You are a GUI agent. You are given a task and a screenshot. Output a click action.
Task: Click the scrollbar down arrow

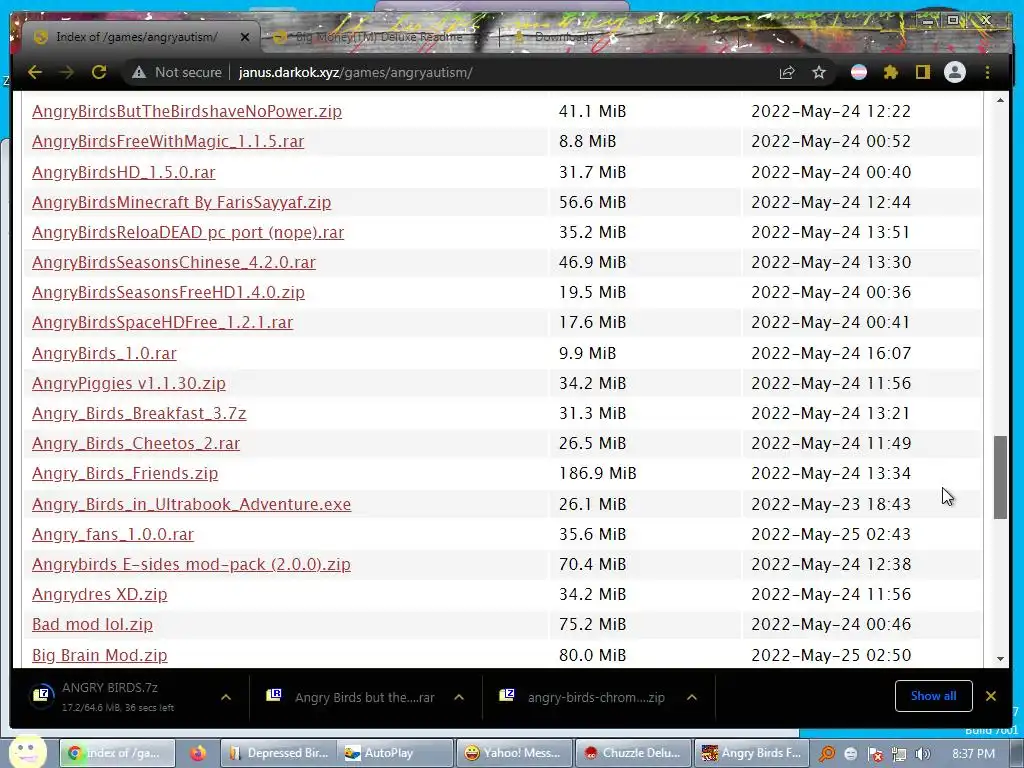click(x=1000, y=658)
